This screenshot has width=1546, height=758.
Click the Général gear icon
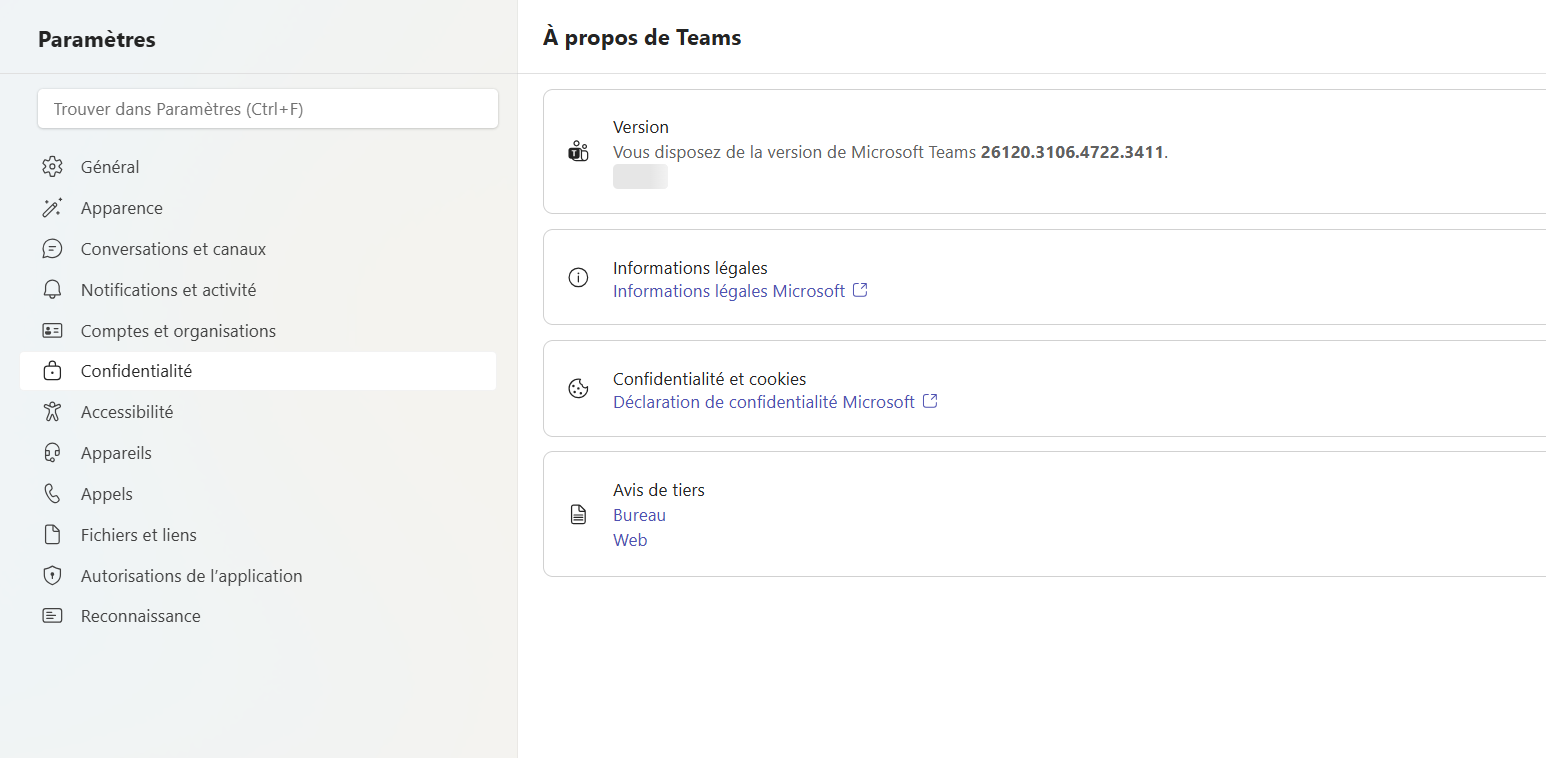click(x=52, y=167)
